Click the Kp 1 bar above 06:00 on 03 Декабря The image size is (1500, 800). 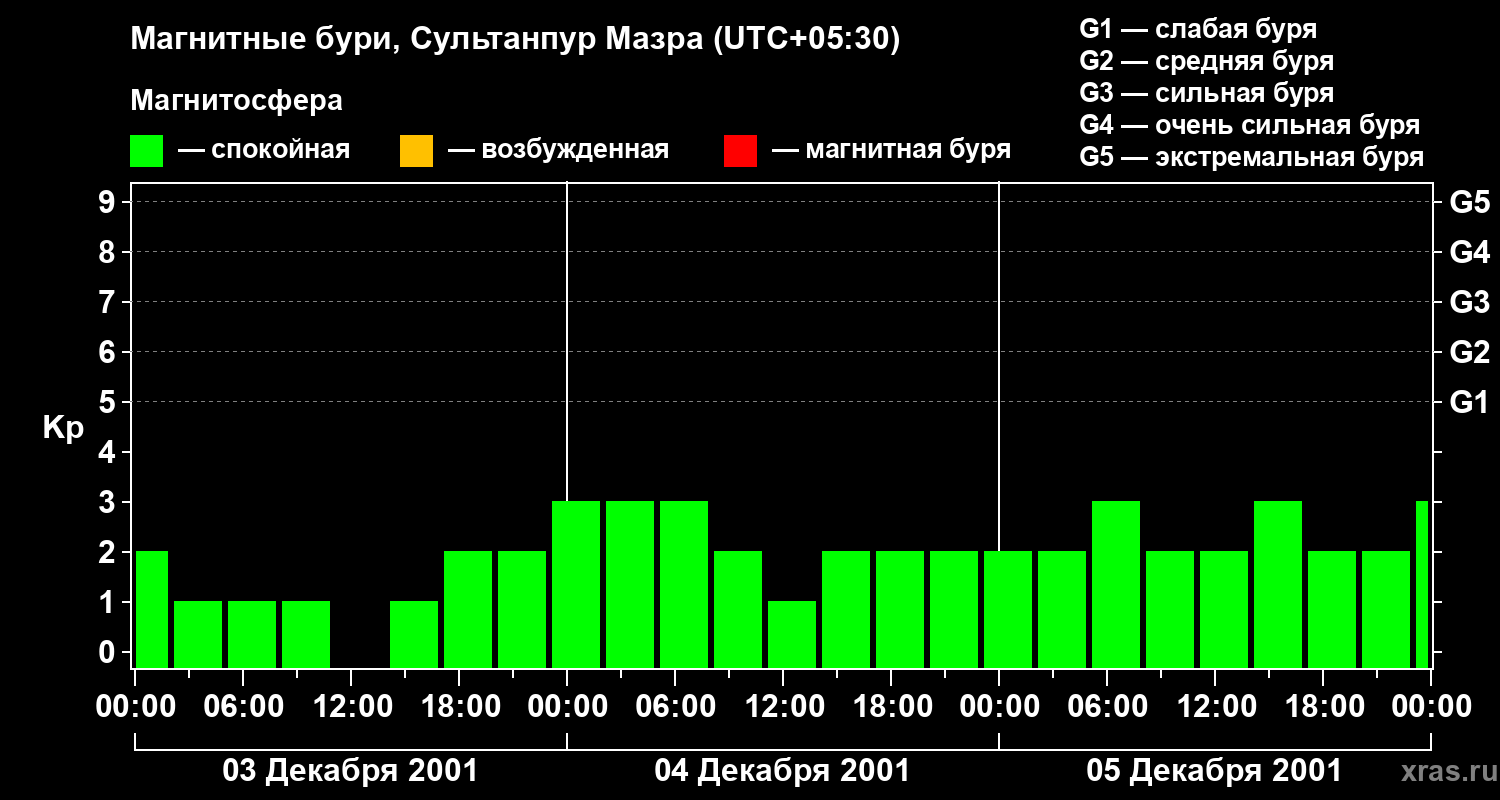pyautogui.click(x=252, y=634)
